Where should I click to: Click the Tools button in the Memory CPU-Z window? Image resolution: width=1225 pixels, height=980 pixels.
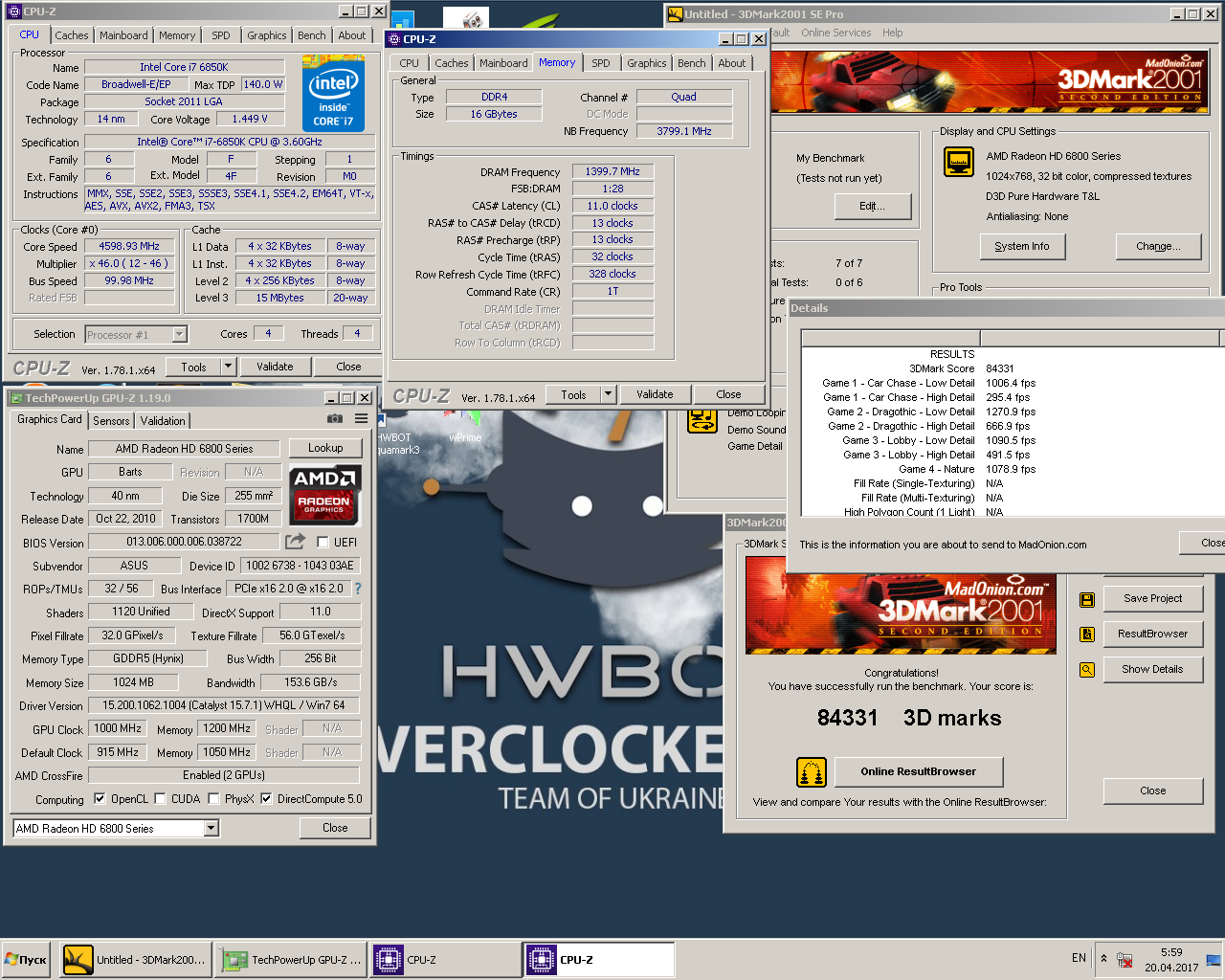(x=573, y=394)
